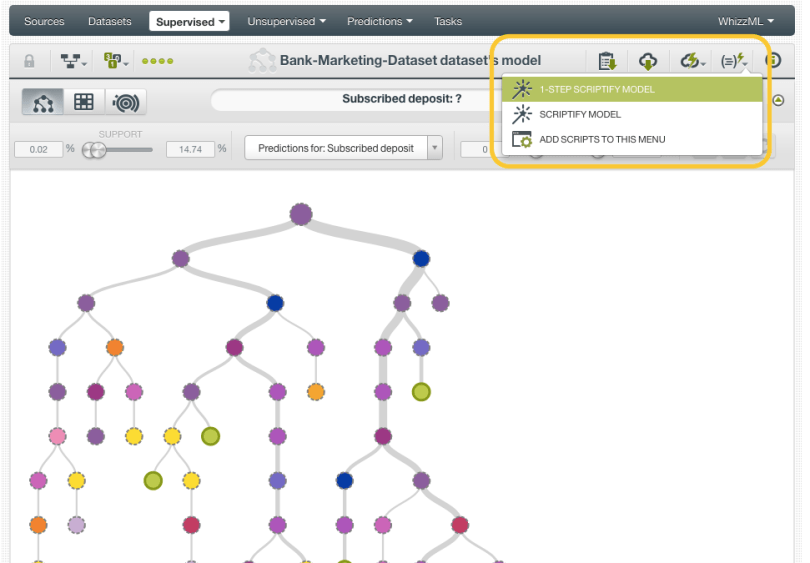
Task: Click the root node of decision tree
Action: click(x=301, y=214)
